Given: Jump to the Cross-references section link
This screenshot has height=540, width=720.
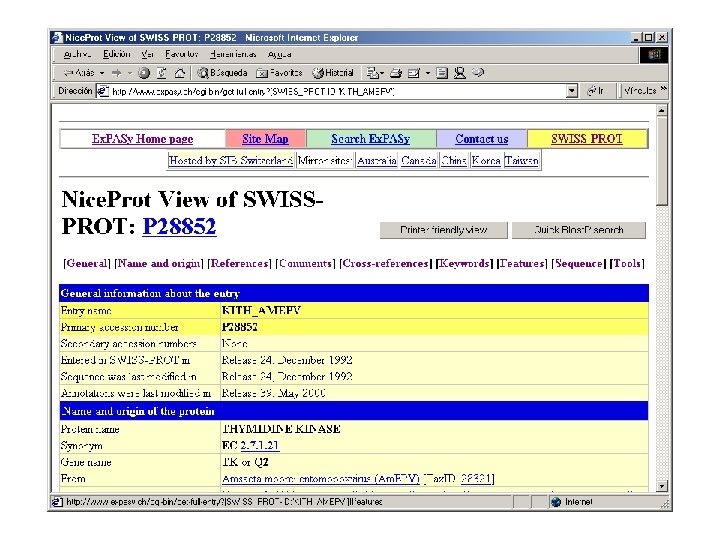Looking at the screenshot, I should 385,264.
